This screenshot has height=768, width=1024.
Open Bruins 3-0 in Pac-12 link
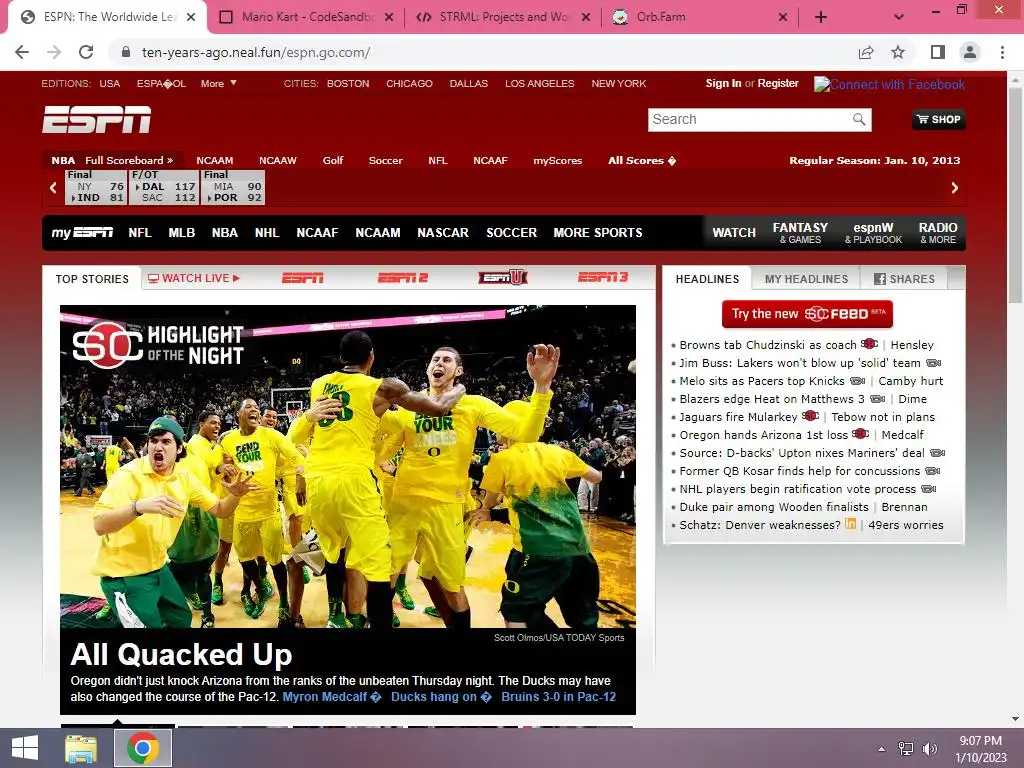558,697
